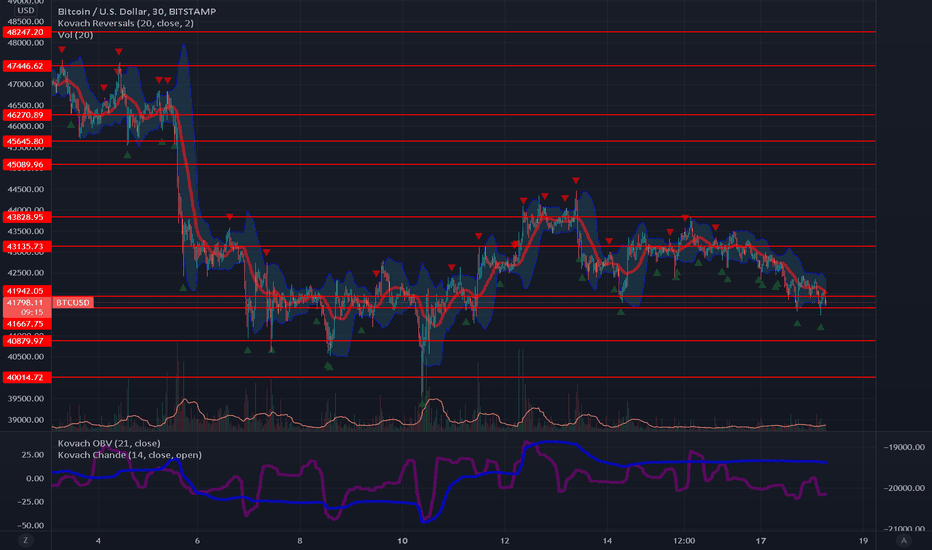Click the 47446.62 horizontal level label

[x=26, y=66]
